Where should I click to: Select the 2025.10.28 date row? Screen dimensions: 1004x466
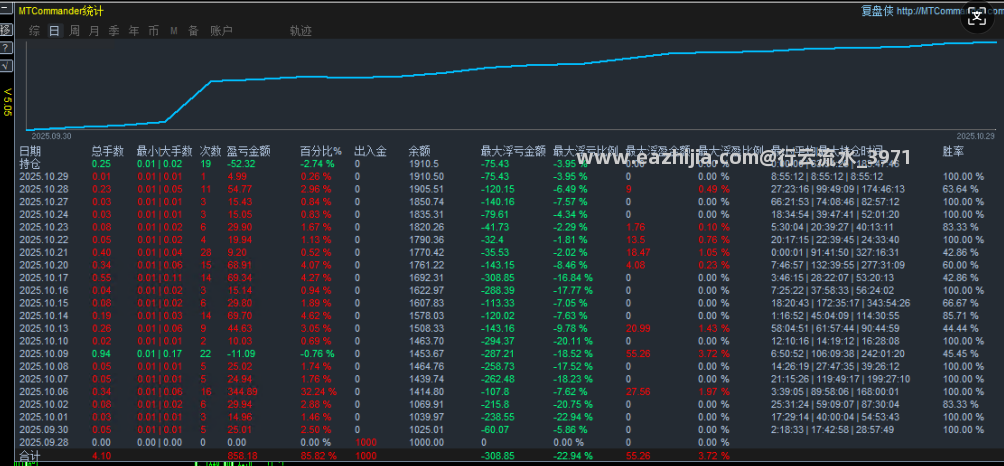[44, 189]
